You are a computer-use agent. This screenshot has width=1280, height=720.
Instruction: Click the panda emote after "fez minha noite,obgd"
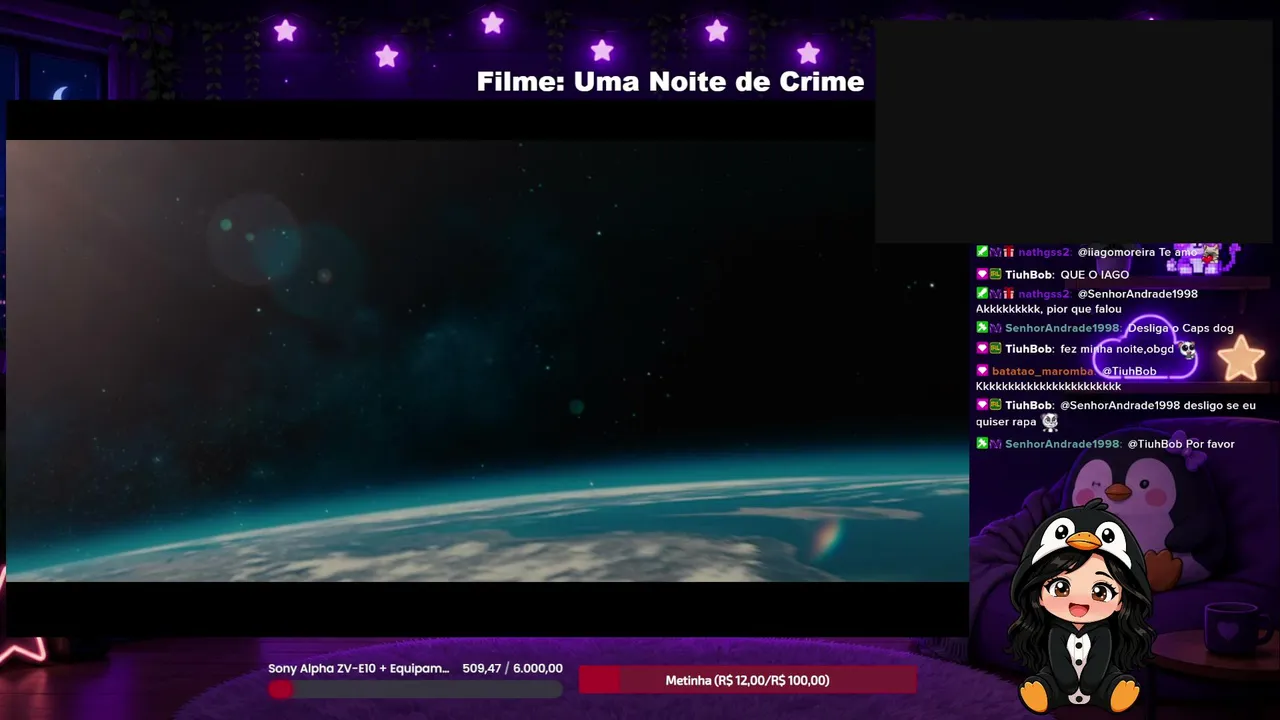1187,349
